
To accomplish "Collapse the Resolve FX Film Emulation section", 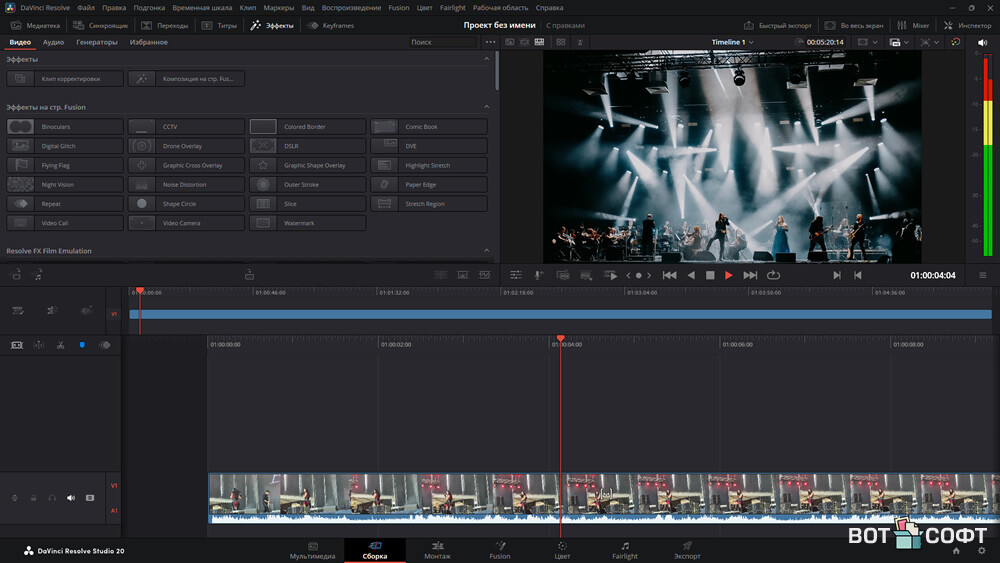I will [487, 251].
